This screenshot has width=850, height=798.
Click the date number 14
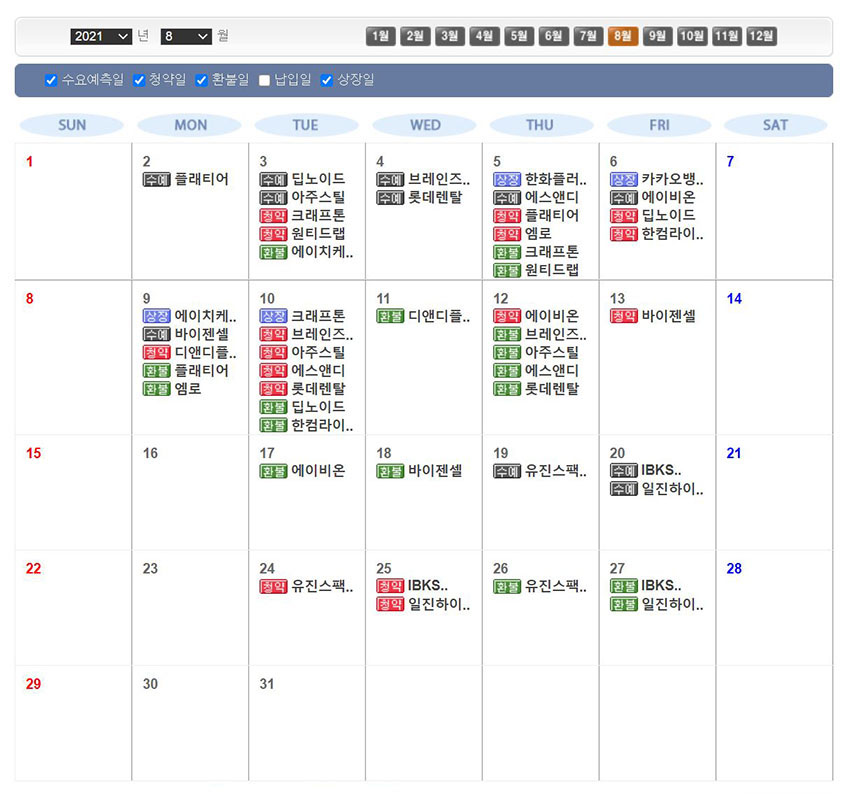(734, 299)
